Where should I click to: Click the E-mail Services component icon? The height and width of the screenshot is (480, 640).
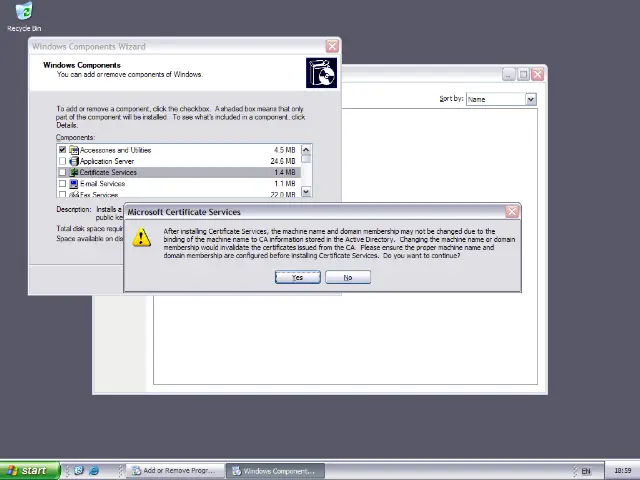pyautogui.click(x=74, y=183)
